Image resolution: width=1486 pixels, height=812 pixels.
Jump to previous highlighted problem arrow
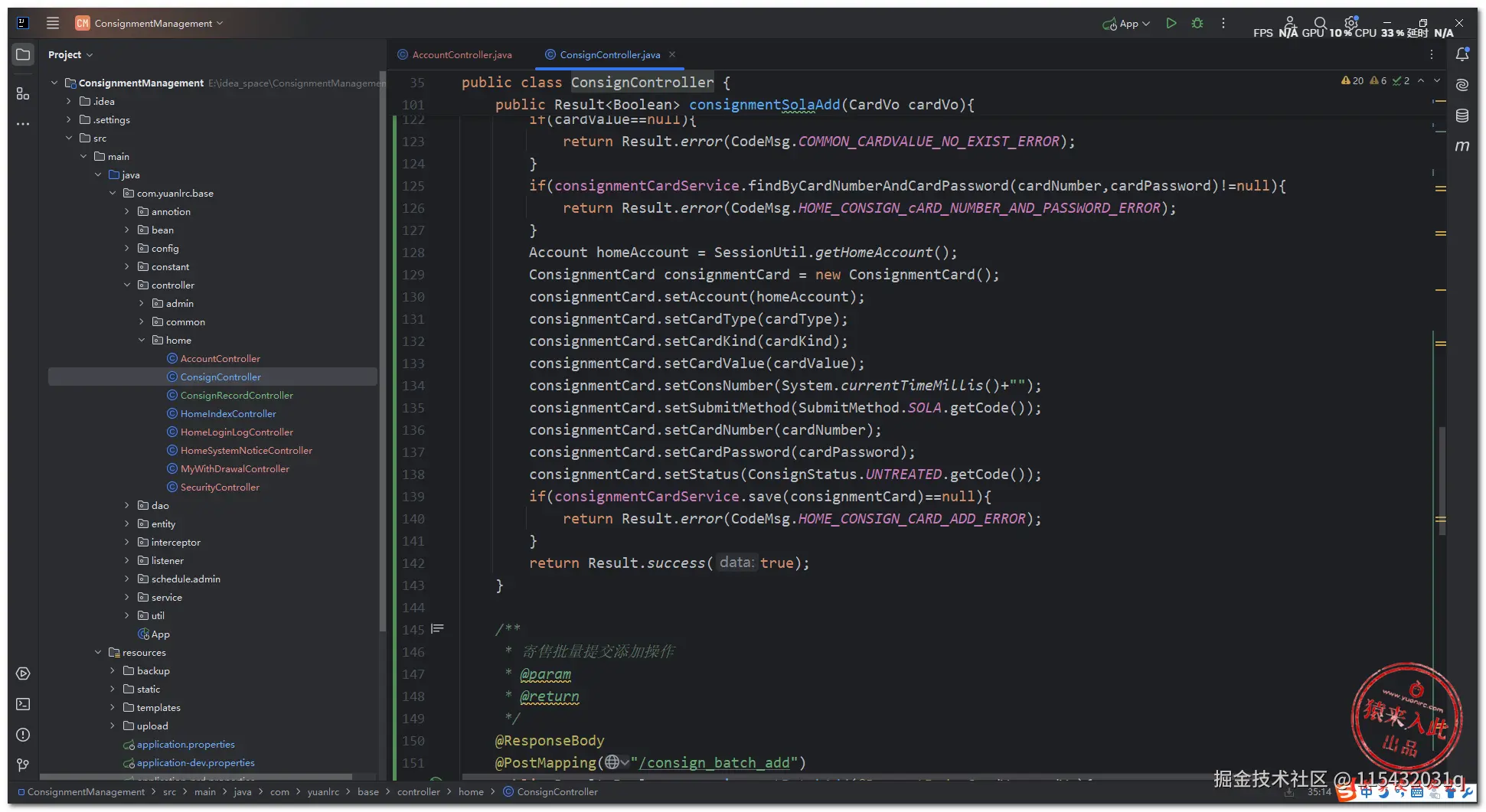point(1421,80)
